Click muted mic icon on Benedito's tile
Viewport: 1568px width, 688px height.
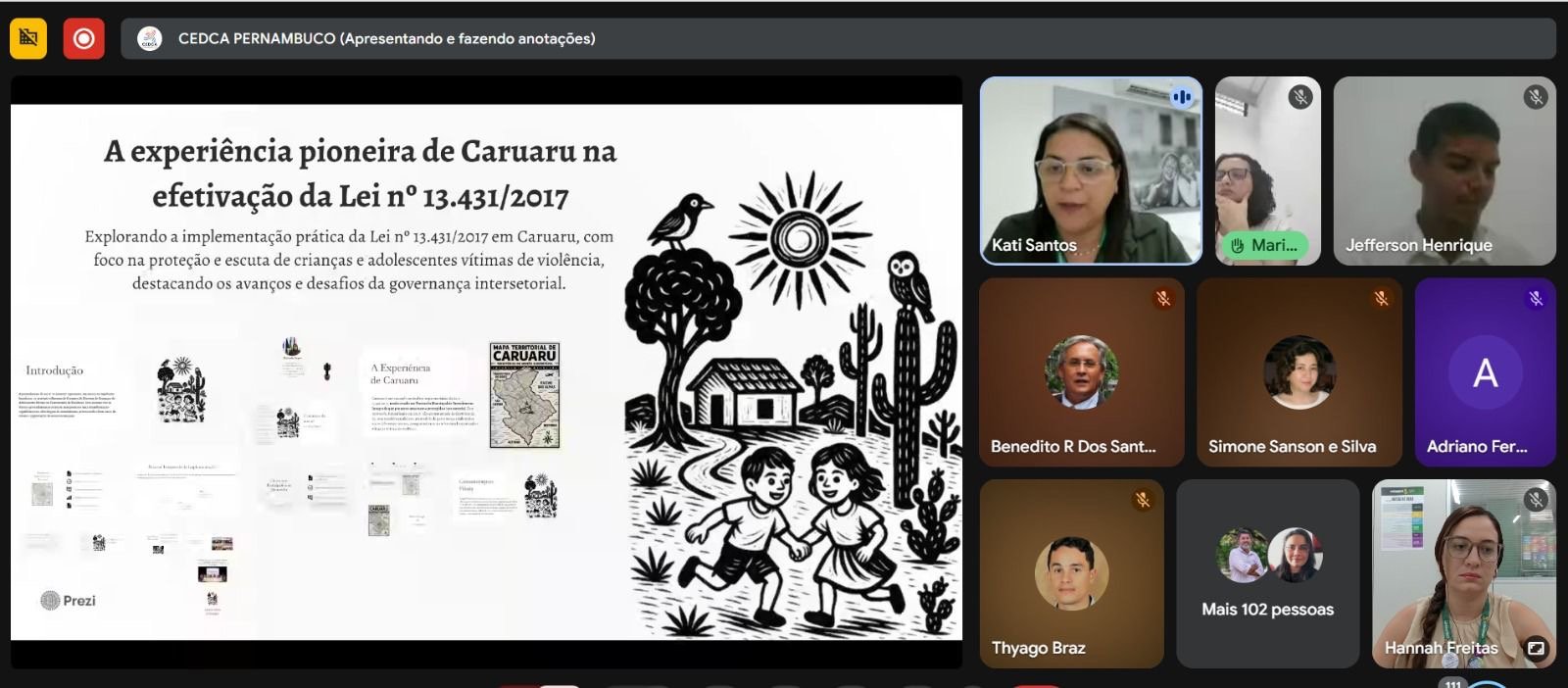(1163, 298)
